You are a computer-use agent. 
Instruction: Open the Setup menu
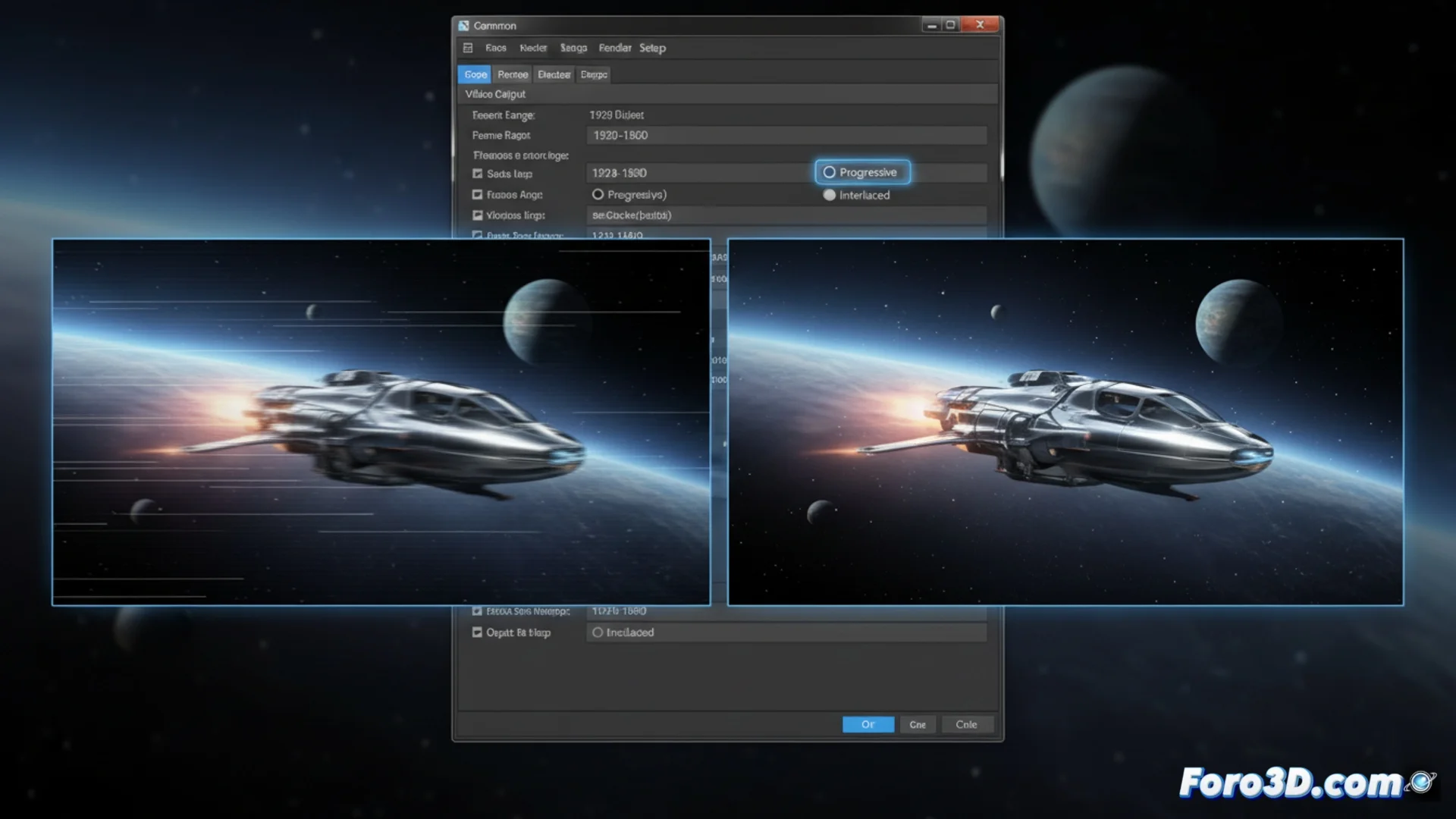653,48
